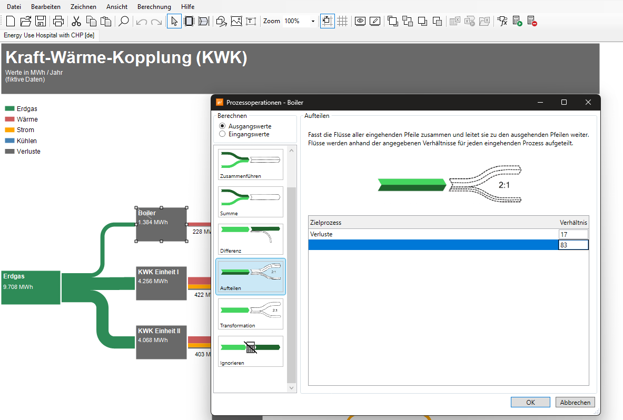The width and height of the screenshot is (623, 420).
Task: Print the diagram using the printer icon
Action: pyautogui.click(x=58, y=21)
